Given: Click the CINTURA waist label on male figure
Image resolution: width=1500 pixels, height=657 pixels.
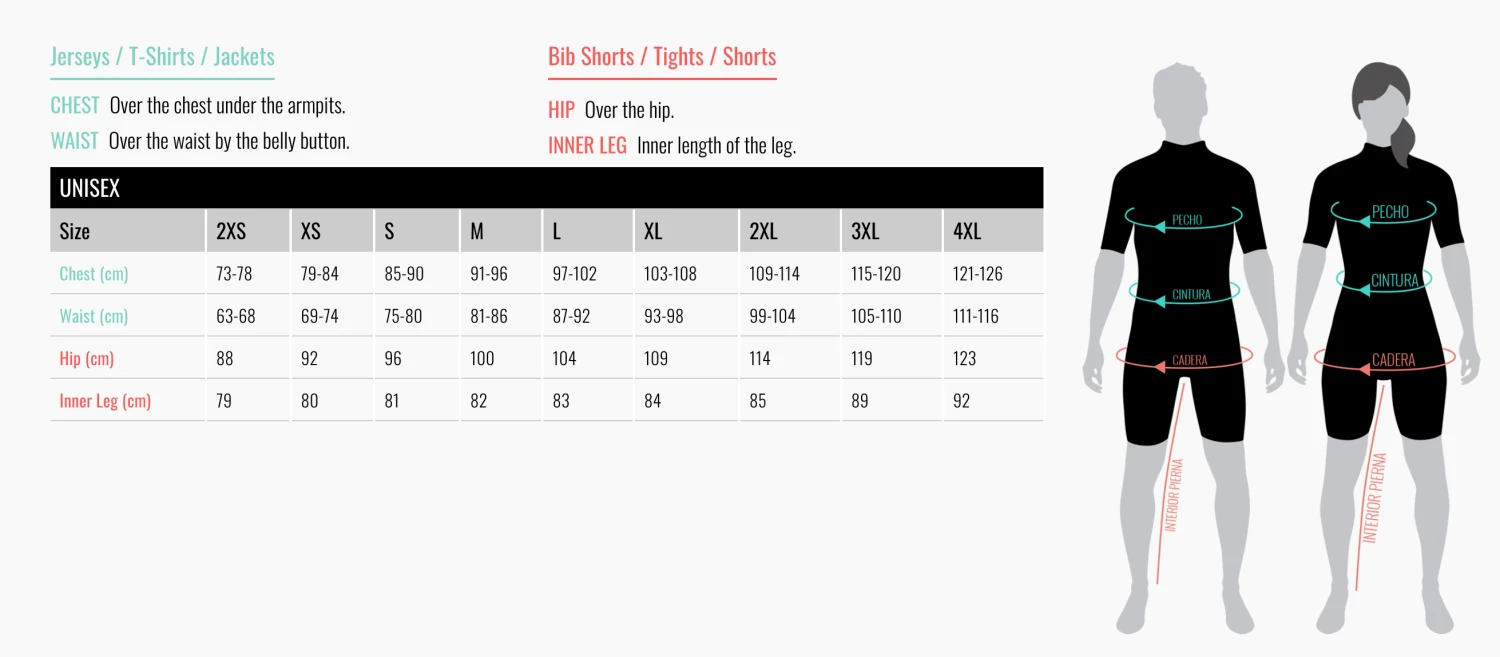Looking at the screenshot, I should tap(1191, 295).
